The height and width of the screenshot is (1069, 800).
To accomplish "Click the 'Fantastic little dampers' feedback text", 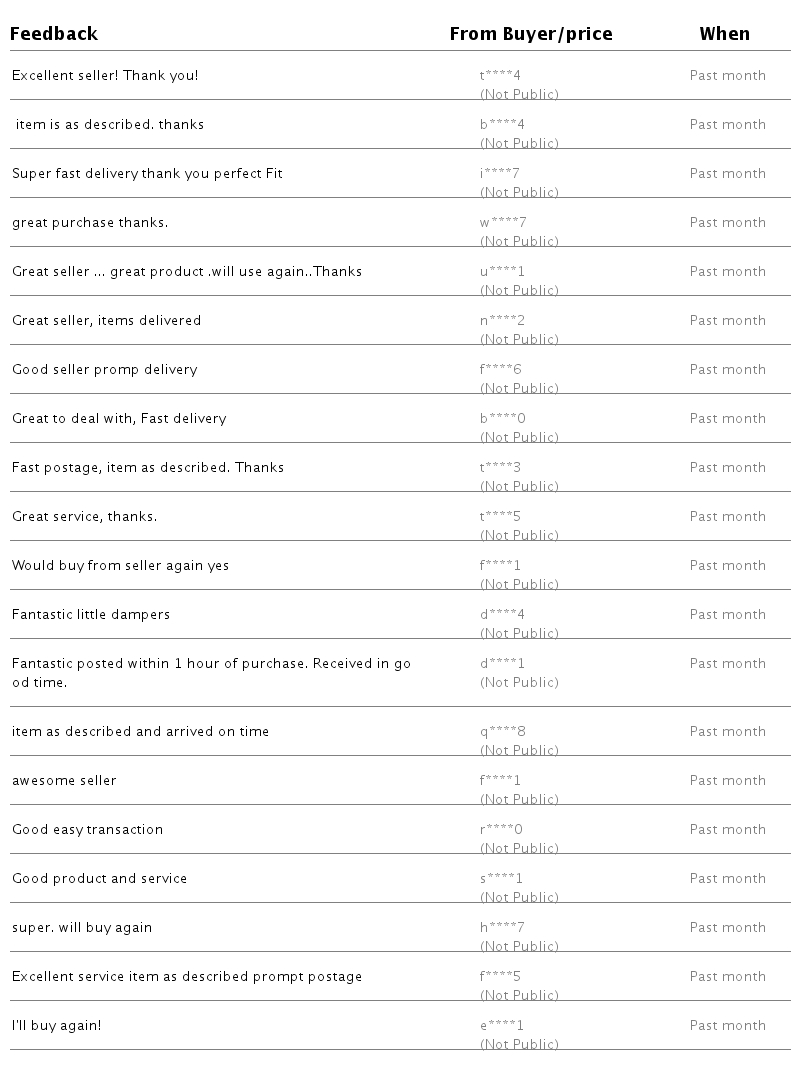I will tap(91, 614).
